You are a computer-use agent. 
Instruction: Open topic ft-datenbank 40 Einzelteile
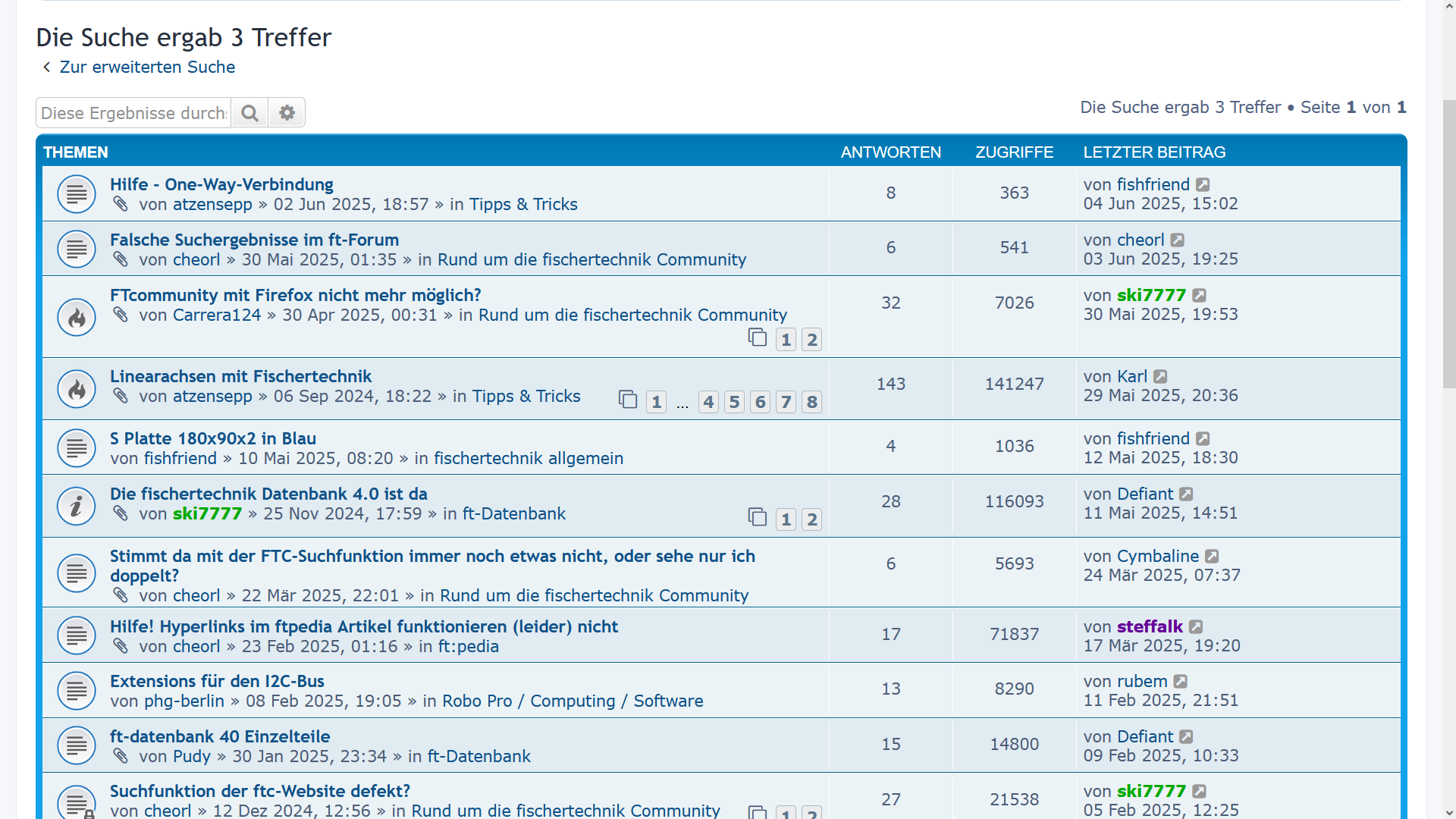click(x=220, y=736)
